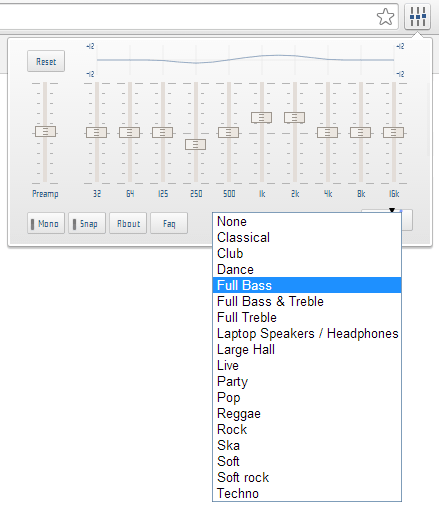Open the Faq page
439x512 pixels.
(x=169, y=223)
